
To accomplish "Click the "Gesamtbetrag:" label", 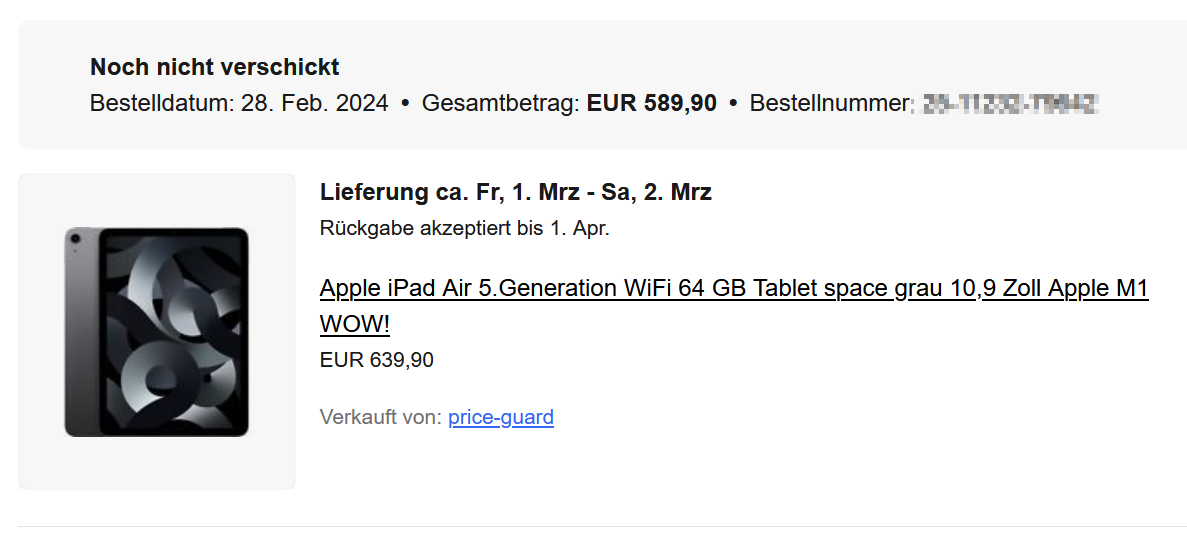I will [x=501, y=103].
